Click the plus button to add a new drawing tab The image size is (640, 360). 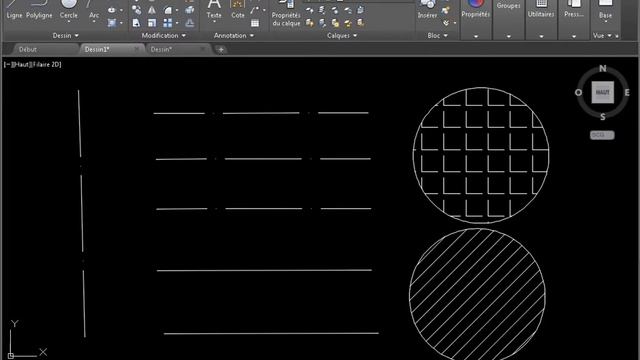click(x=221, y=50)
